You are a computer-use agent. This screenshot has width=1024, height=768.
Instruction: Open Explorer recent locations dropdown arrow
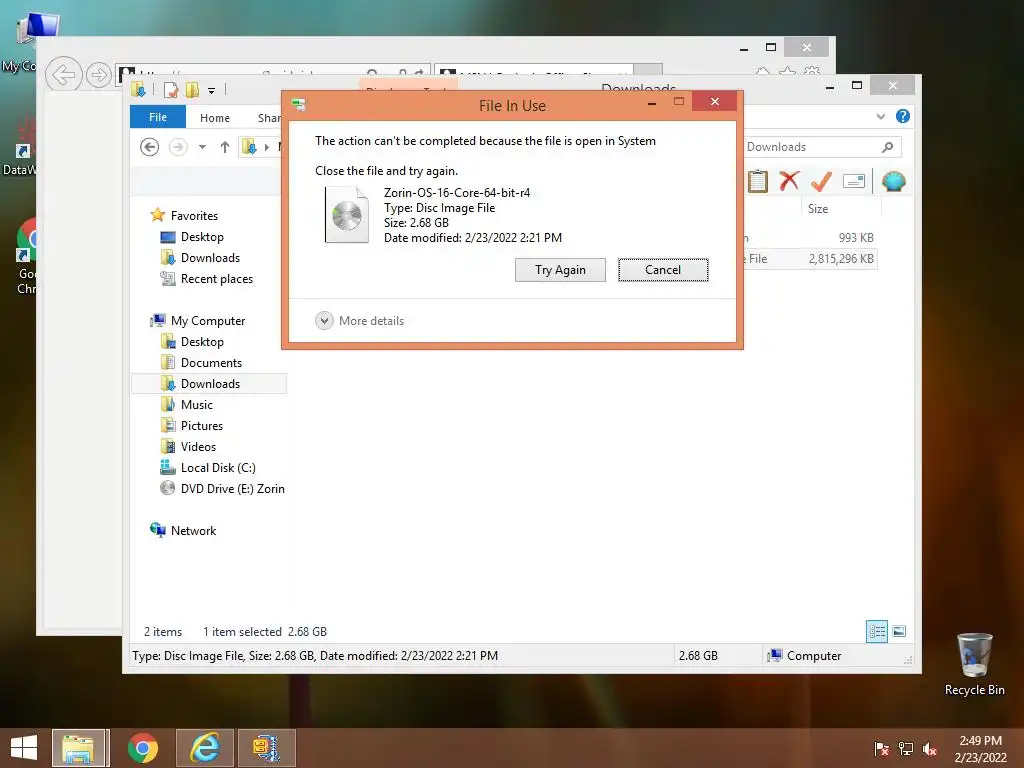point(202,147)
